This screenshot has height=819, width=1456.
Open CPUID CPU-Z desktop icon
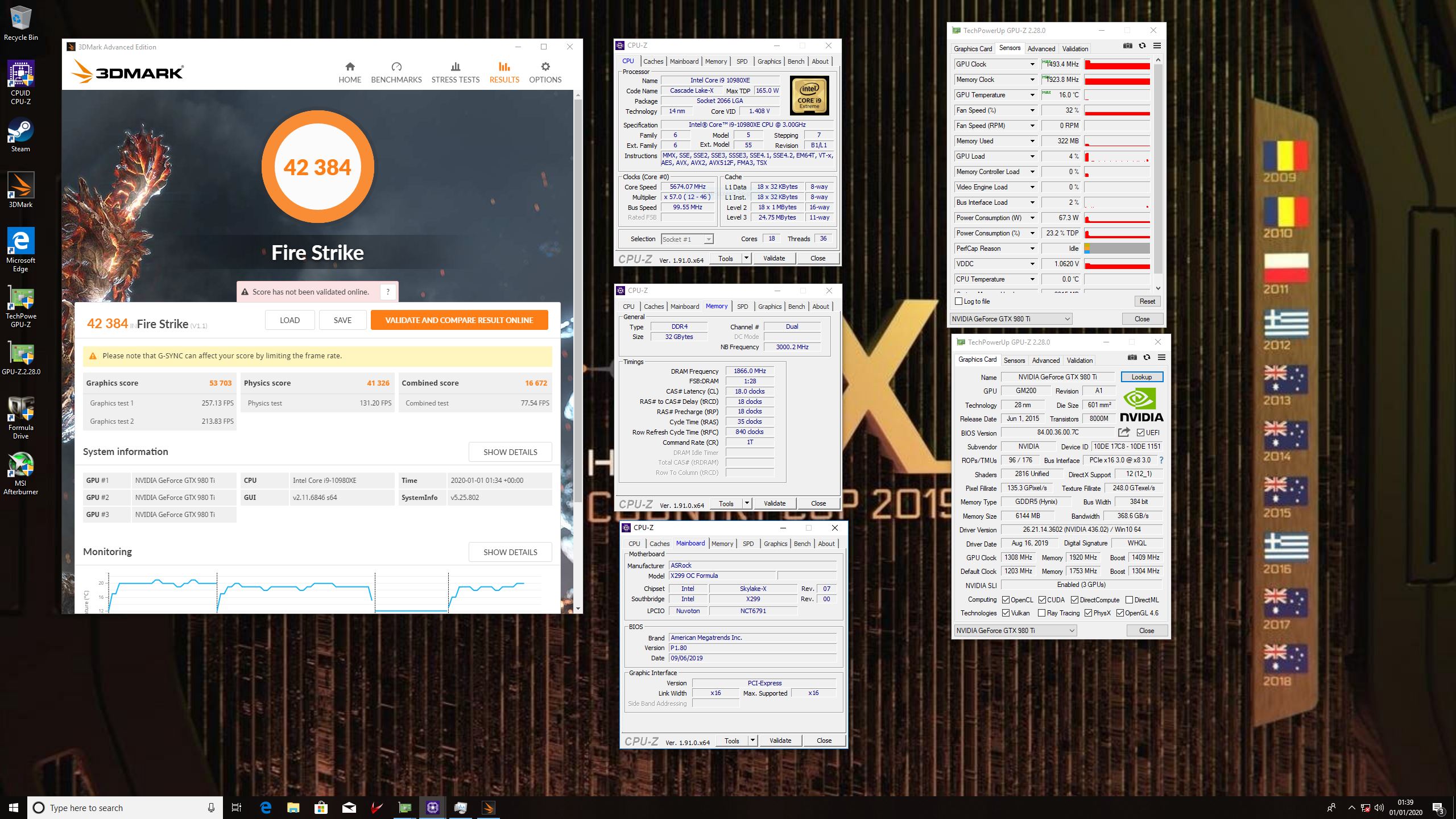(20, 83)
